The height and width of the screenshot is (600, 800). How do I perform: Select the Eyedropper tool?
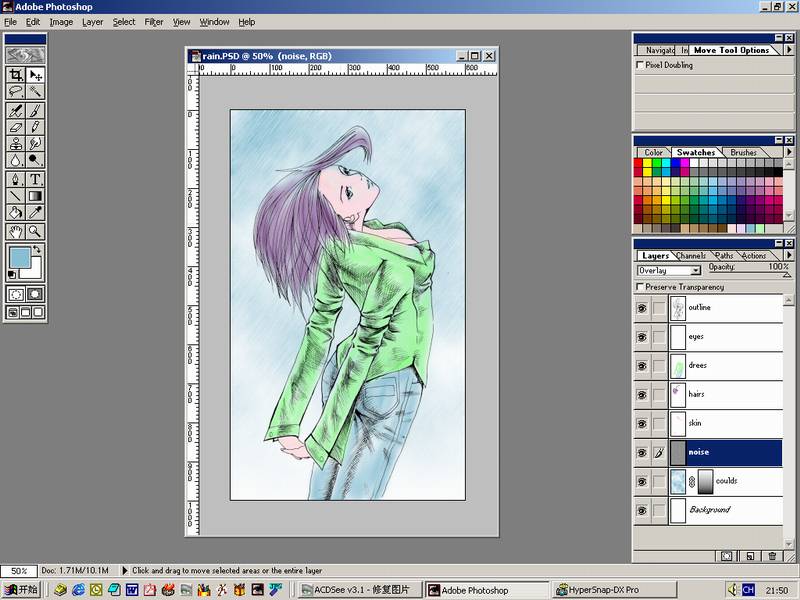pyautogui.click(x=35, y=212)
